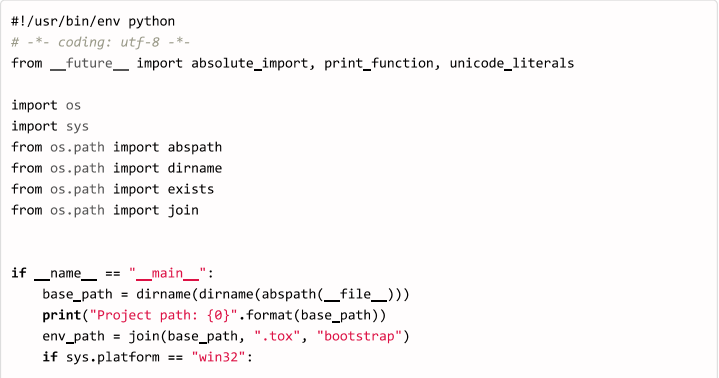Click the 'import sys' line
Screen dimensions: 719x378
50,127
